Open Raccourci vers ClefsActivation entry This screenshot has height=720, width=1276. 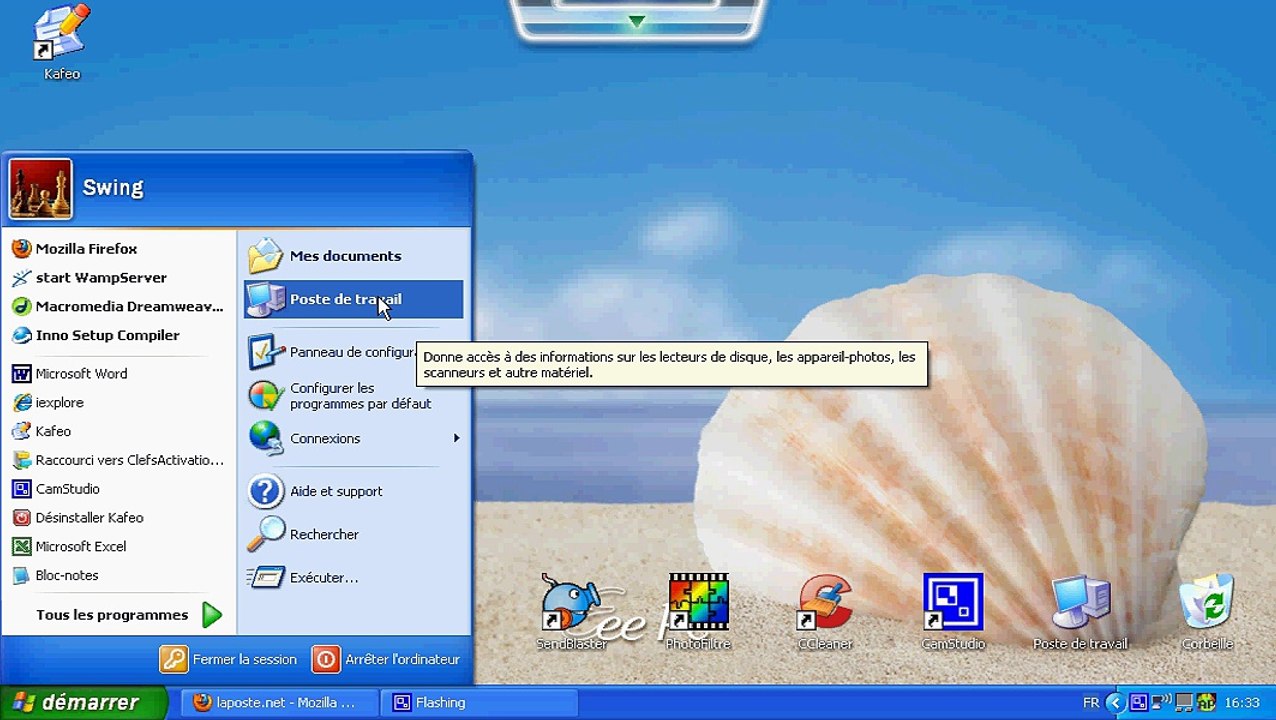pos(119,461)
